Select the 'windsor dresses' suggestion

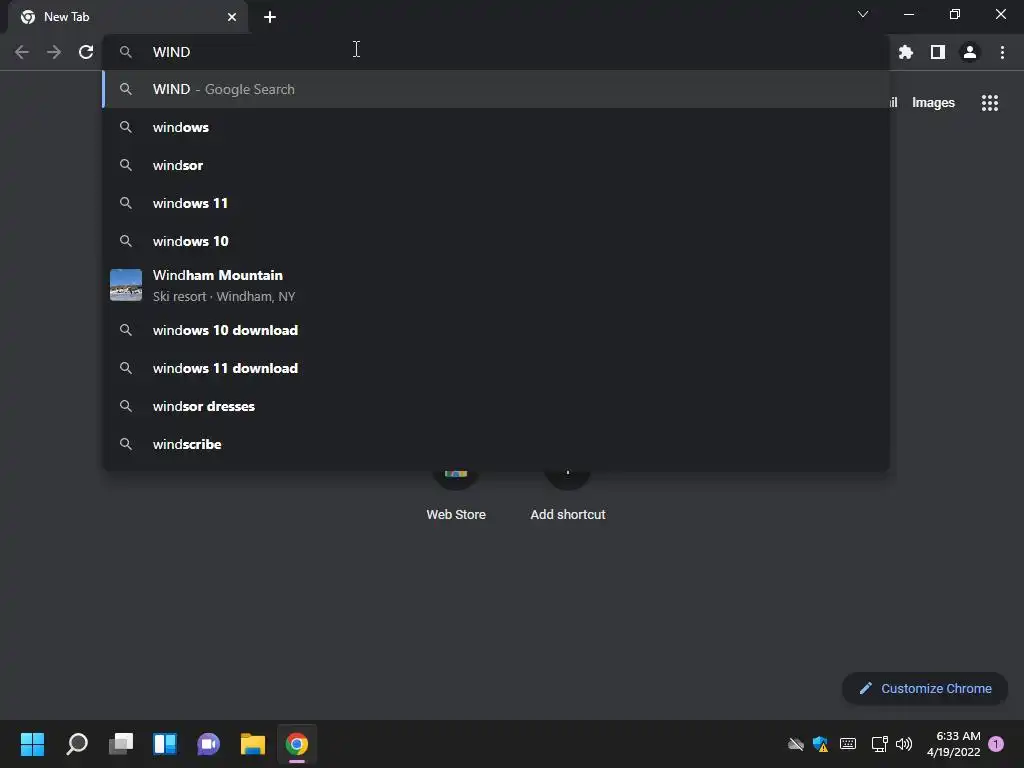(496, 406)
